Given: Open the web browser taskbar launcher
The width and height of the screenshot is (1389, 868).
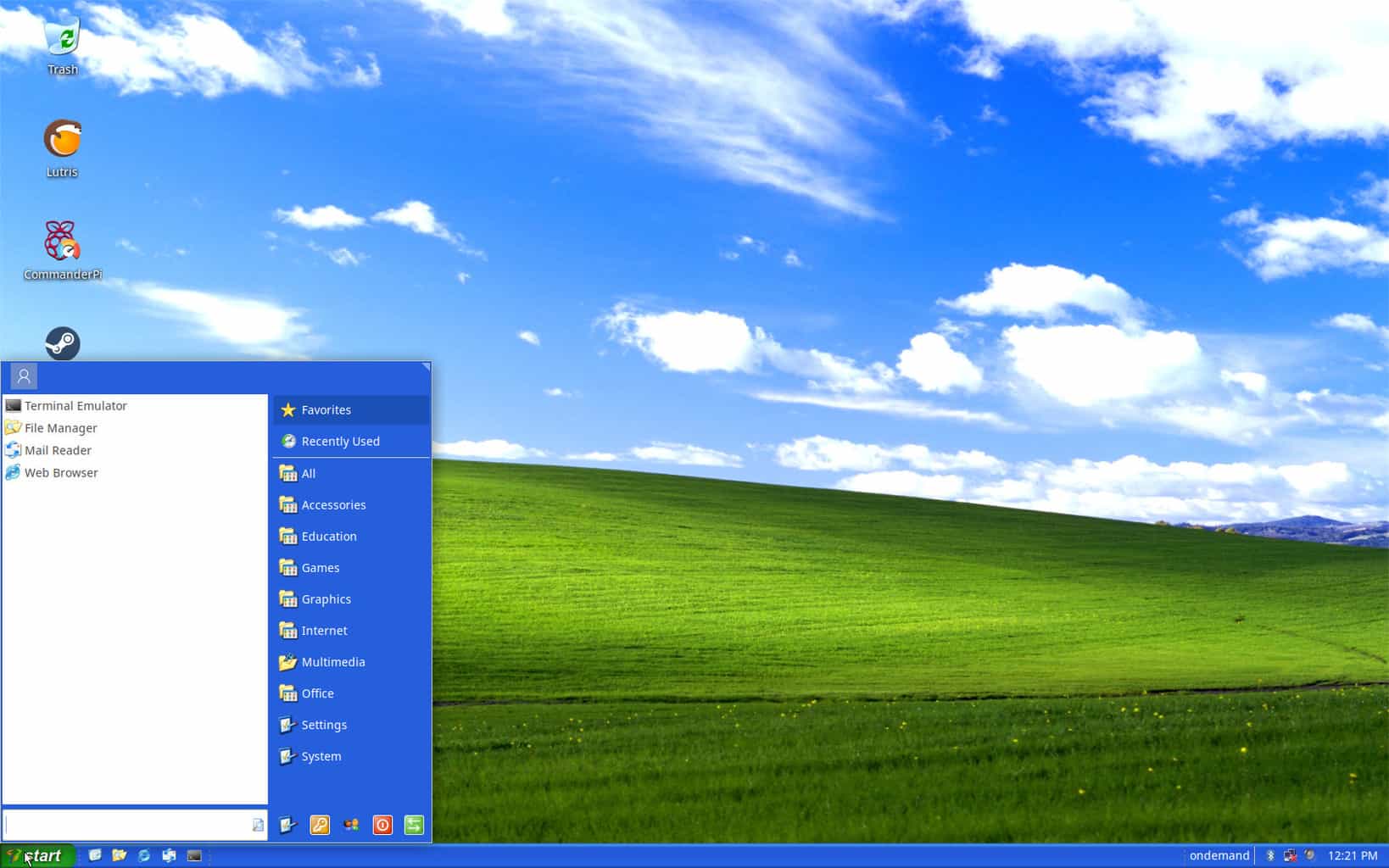Looking at the screenshot, I should [x=144, y=856].
